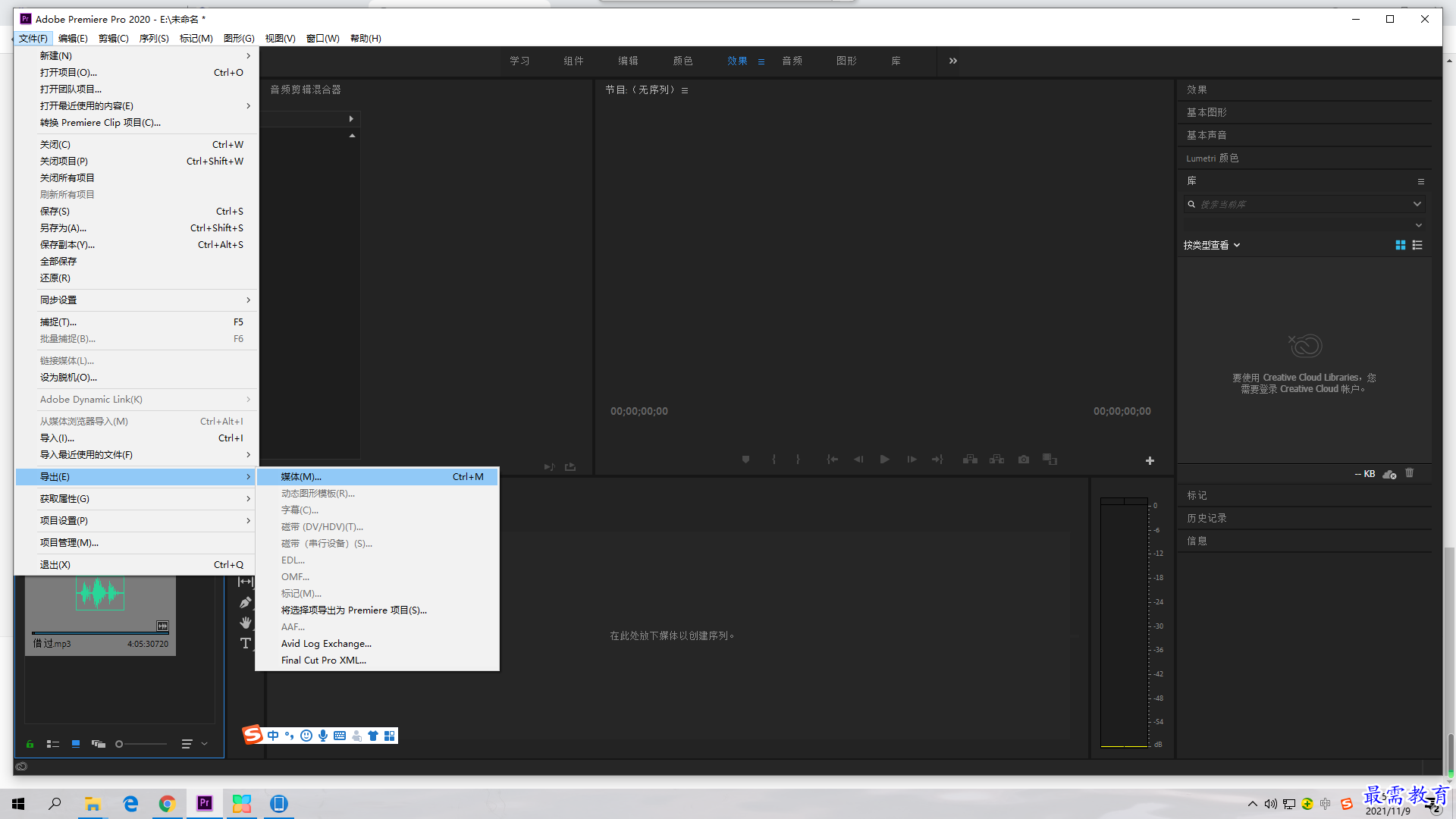
Task: Click the Comparison View icon
Action: coord(1050,460)
